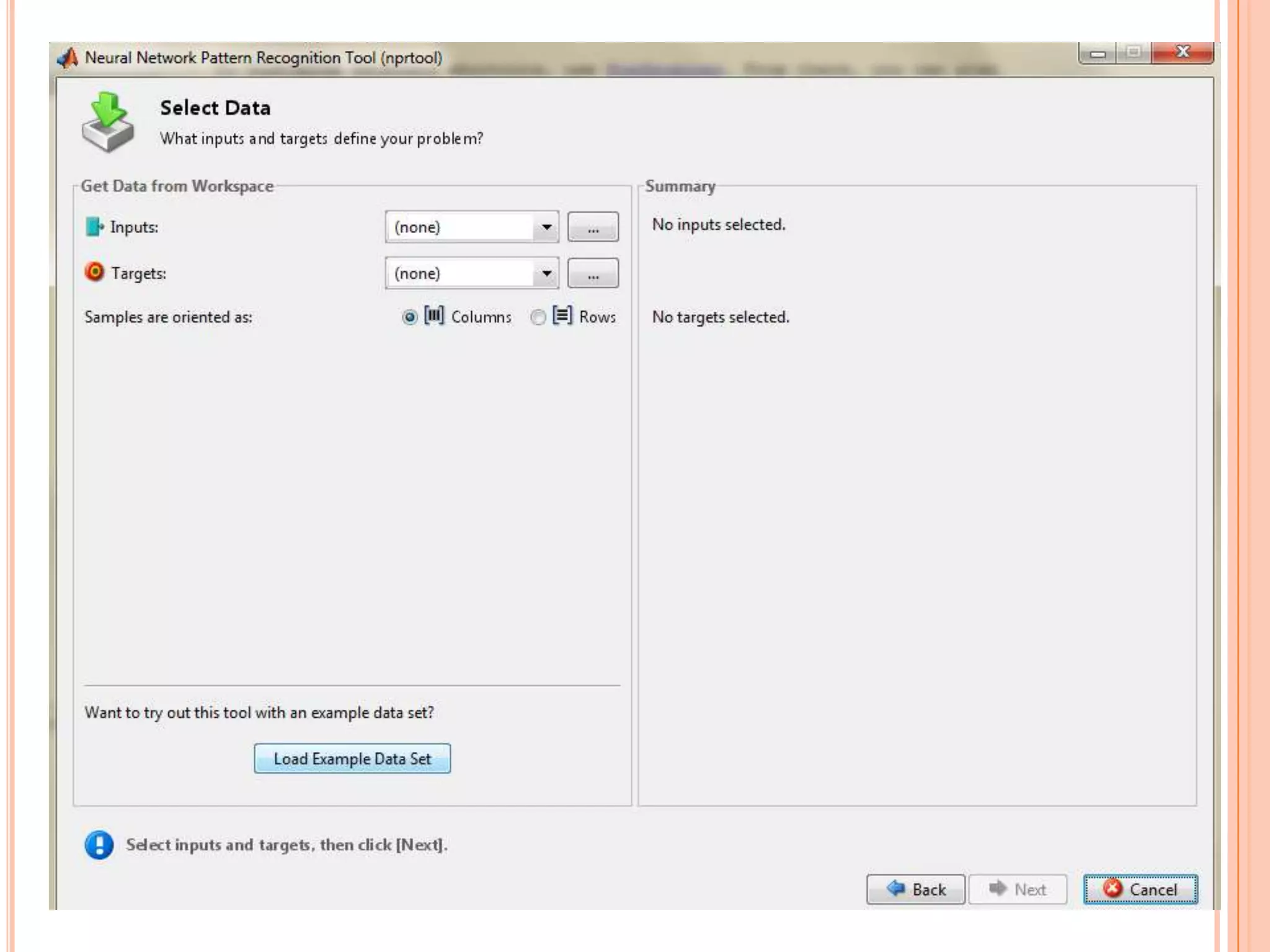Click the red X icon on Cancel
Image resolution: width=1270 pixels, height=952 pixels.
[x=1112, y=888]
